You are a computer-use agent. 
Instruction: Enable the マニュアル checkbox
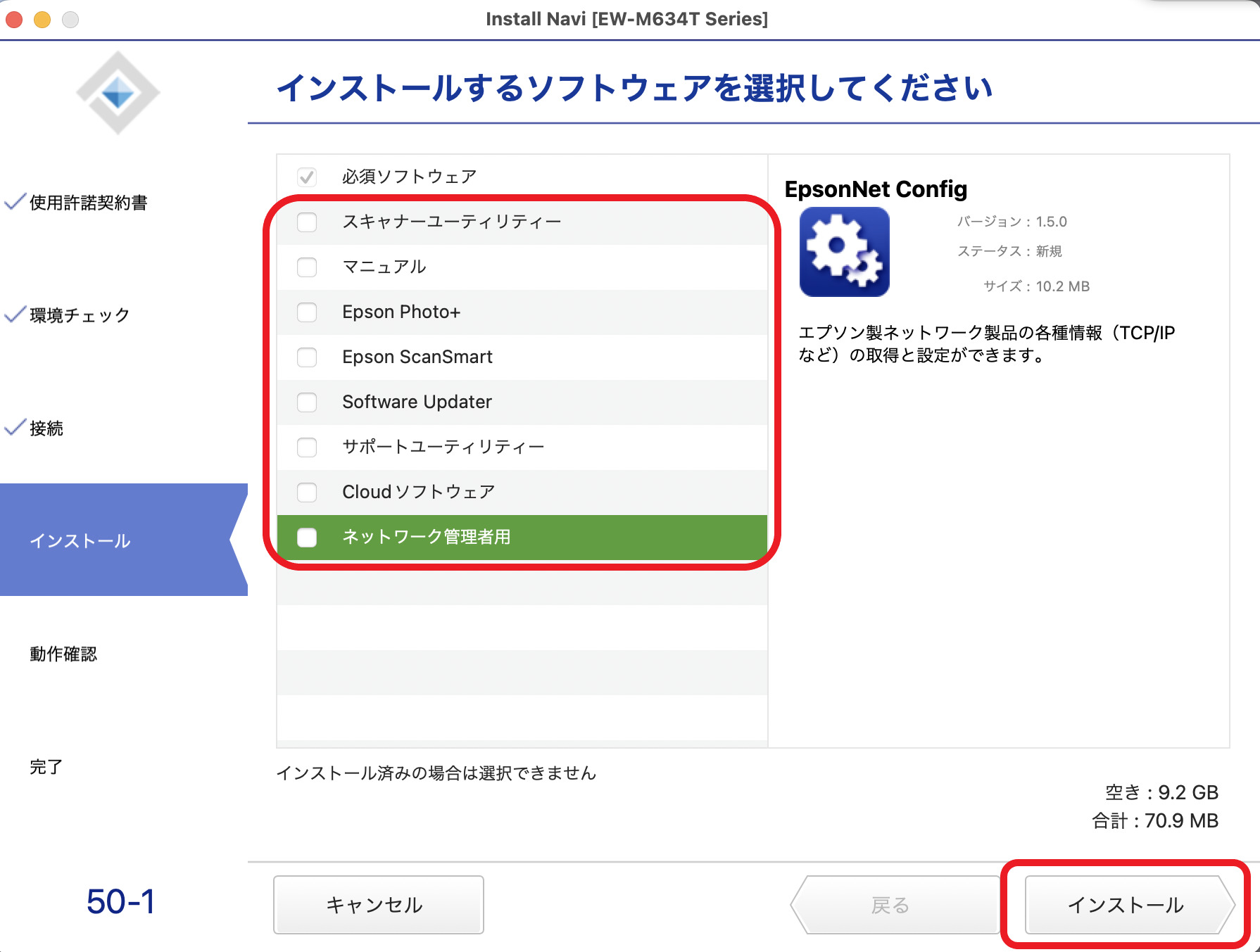(307, 267)
